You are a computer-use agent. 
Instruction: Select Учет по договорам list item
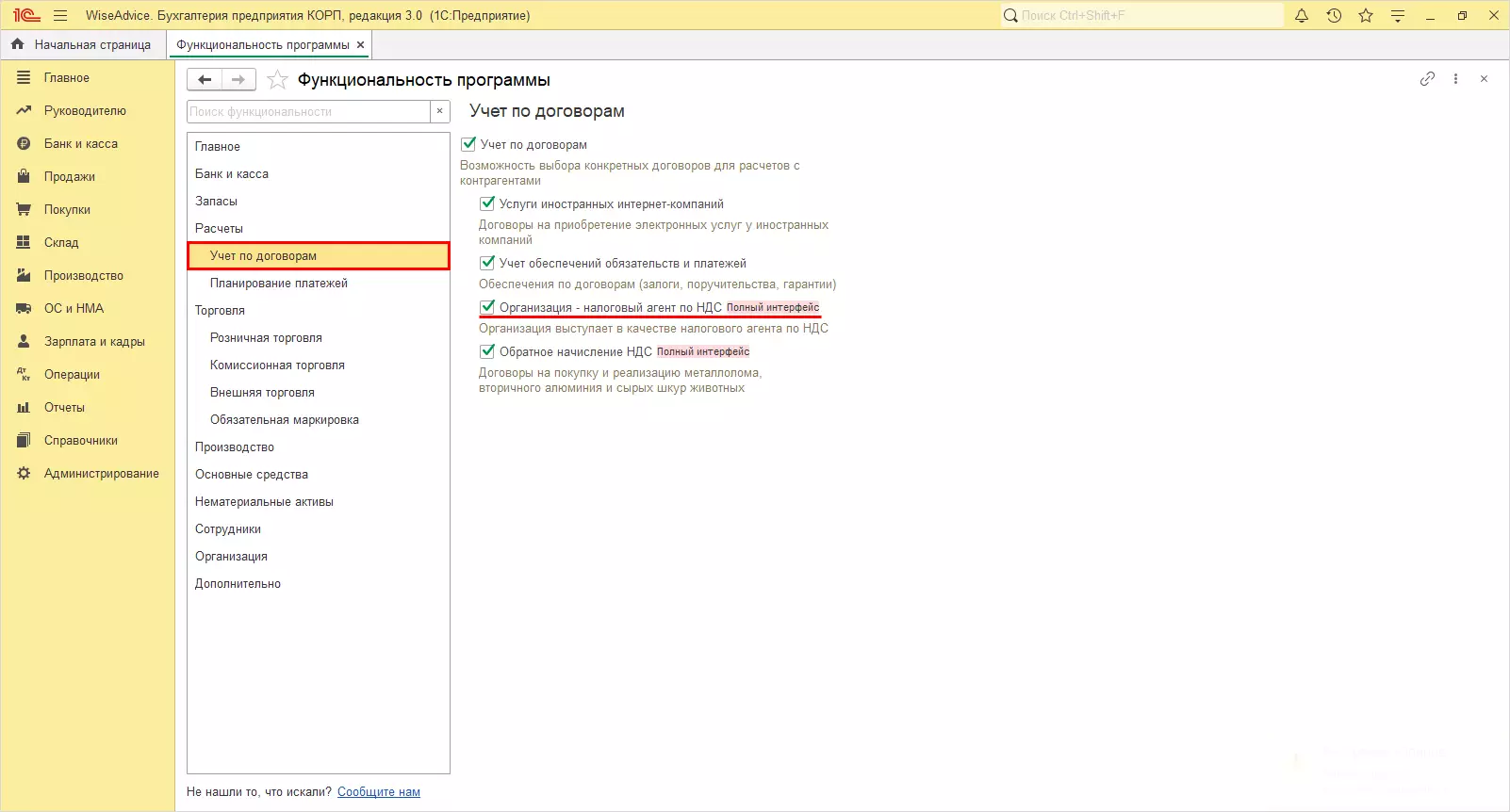(x=319, y=256)
